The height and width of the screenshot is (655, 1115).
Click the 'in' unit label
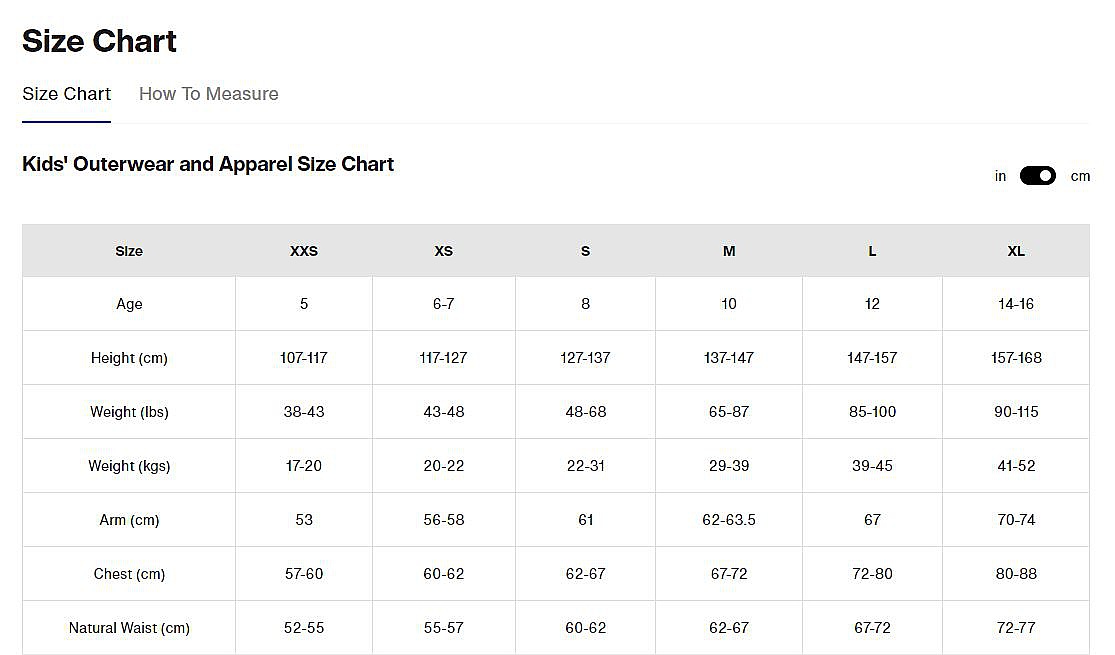1000,176
